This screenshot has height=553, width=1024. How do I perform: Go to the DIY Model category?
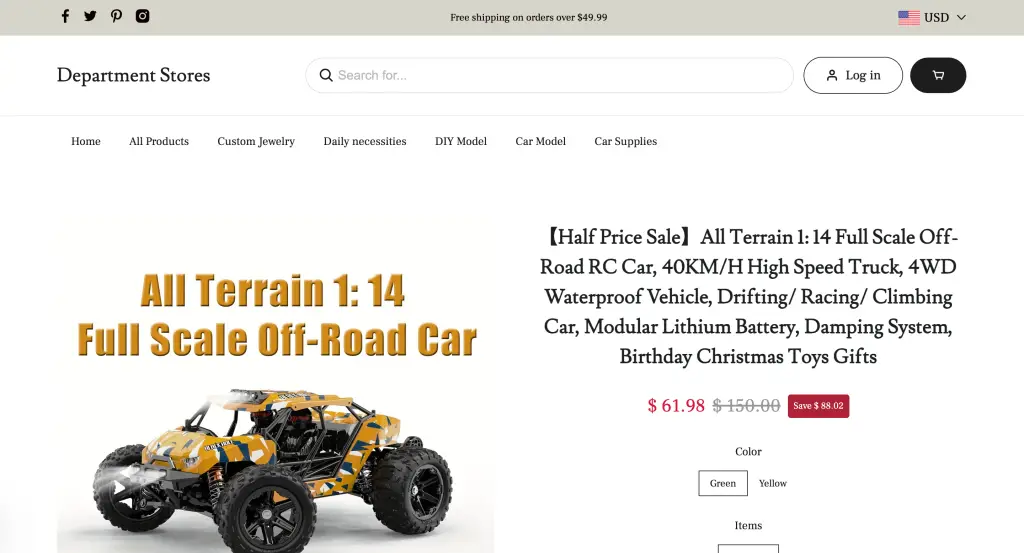coord(460,141)
